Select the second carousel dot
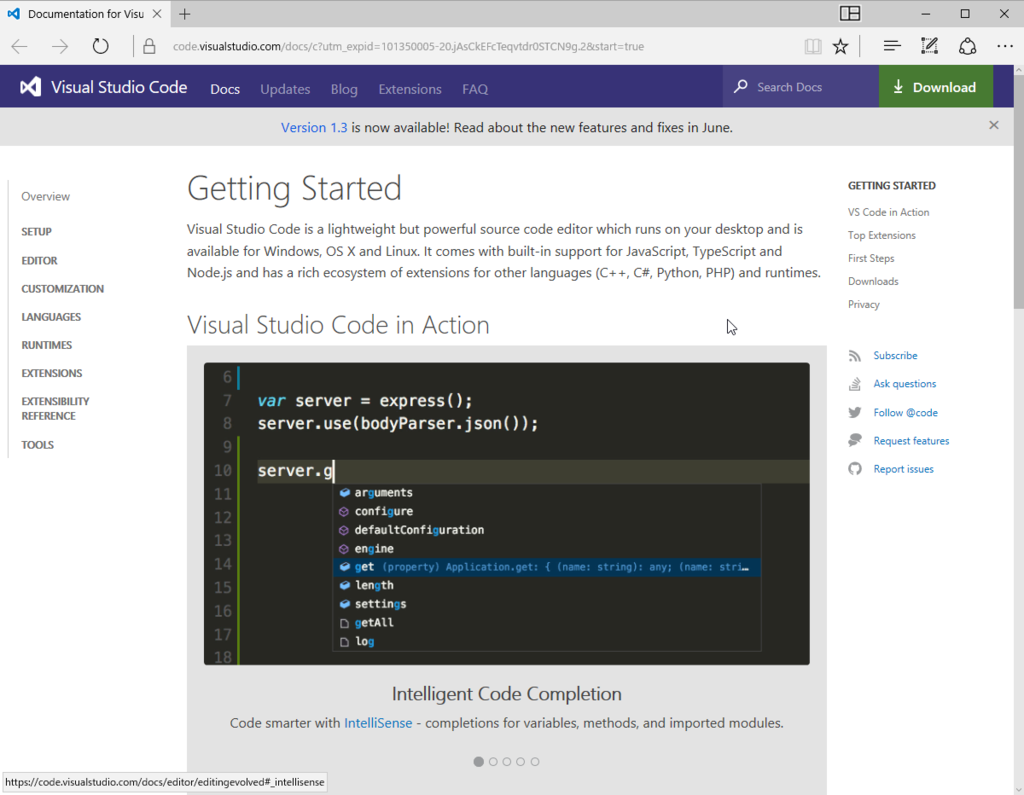The image size is (1024, 795). (x=493, y=762)
